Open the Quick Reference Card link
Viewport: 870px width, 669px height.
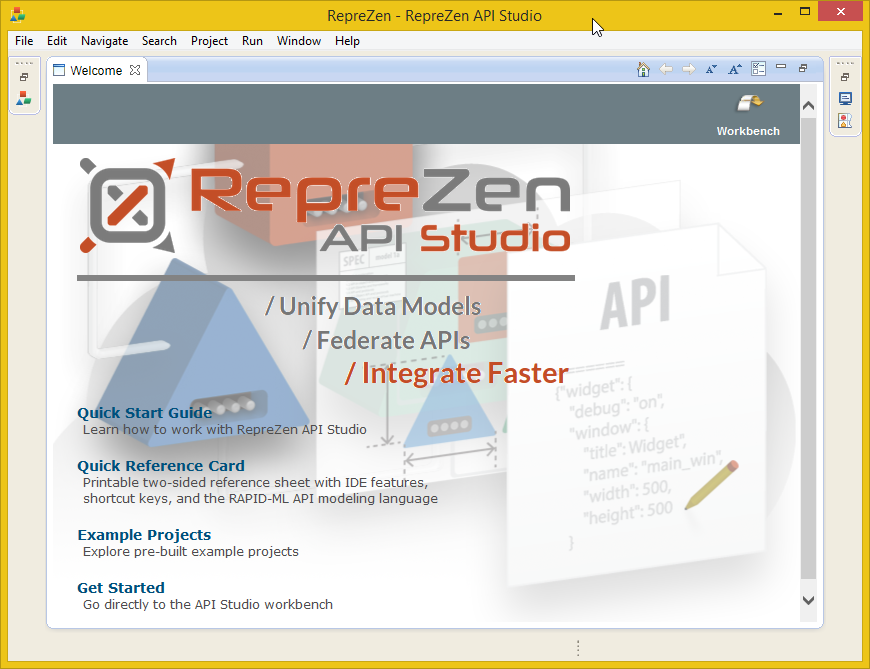click(161, 465)
